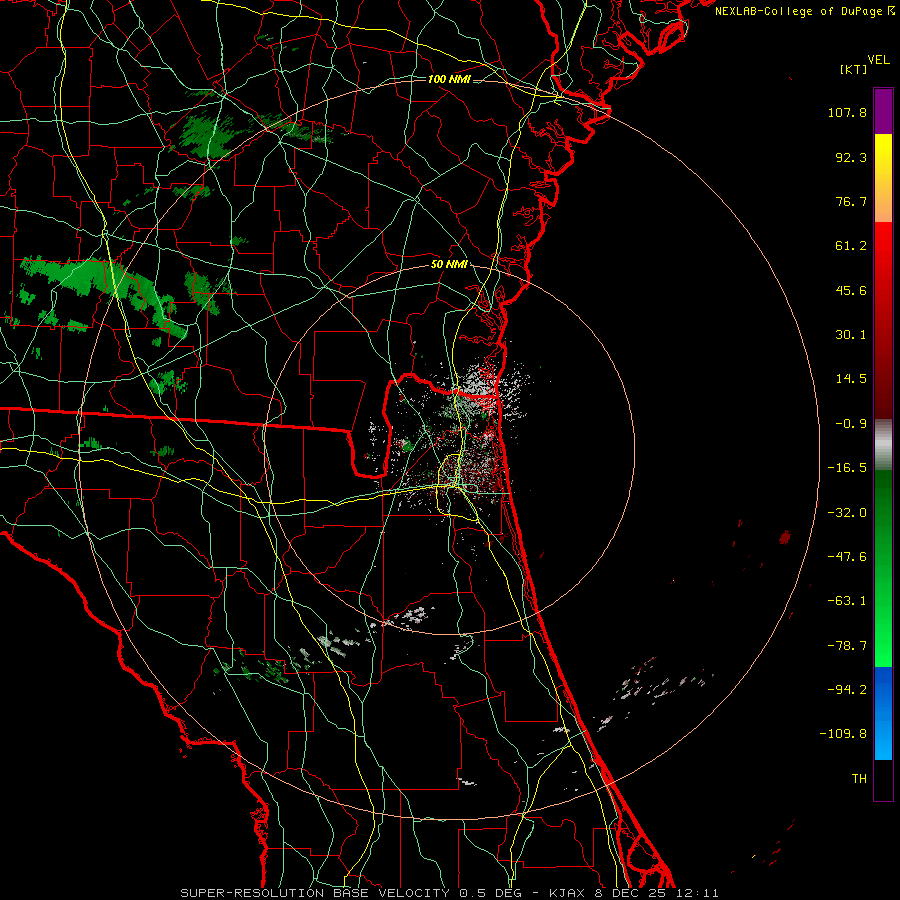
Task: Click the 14.5 legend value
Action: coord(851,379)
